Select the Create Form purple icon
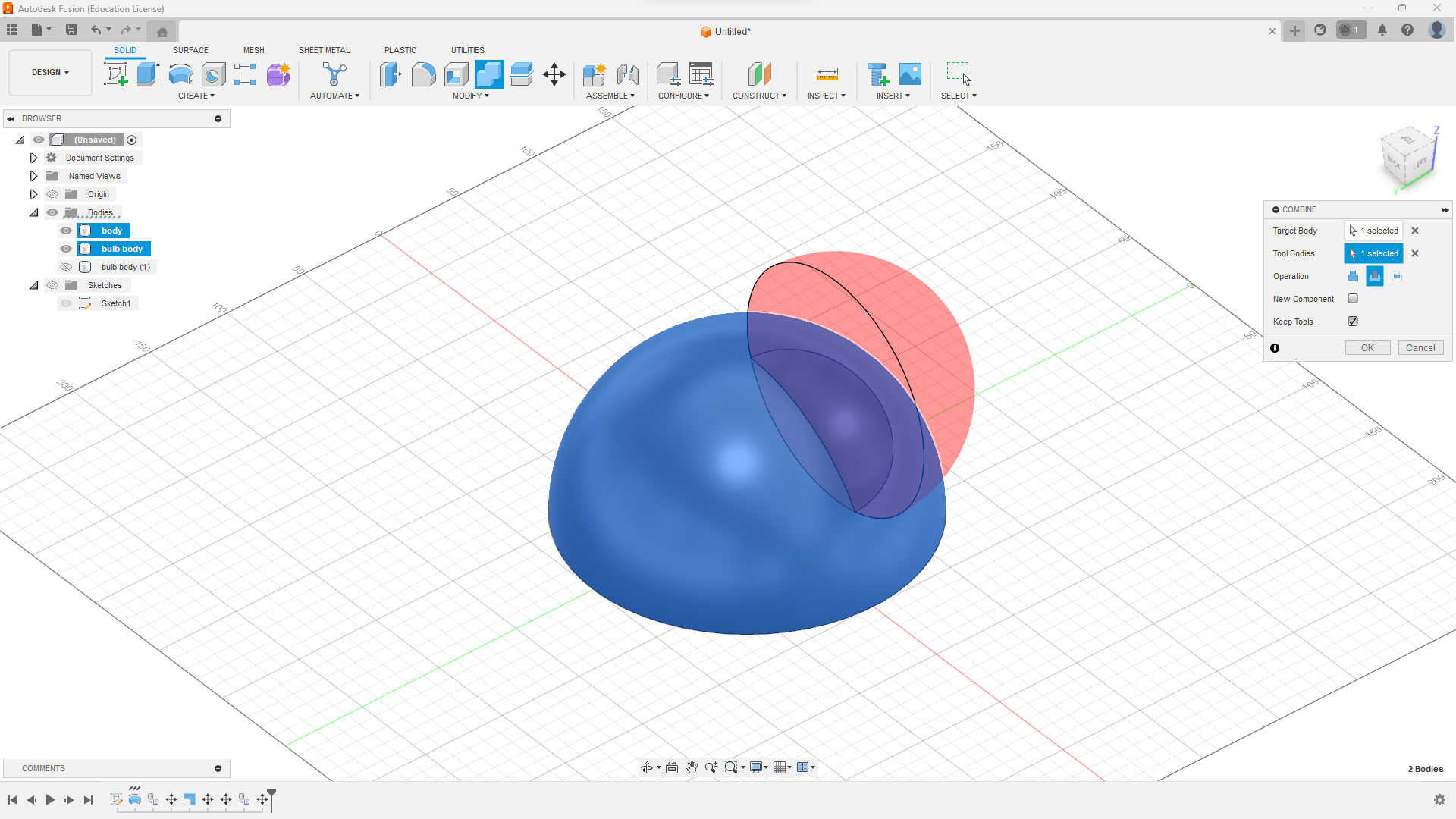 pos(278,74)
